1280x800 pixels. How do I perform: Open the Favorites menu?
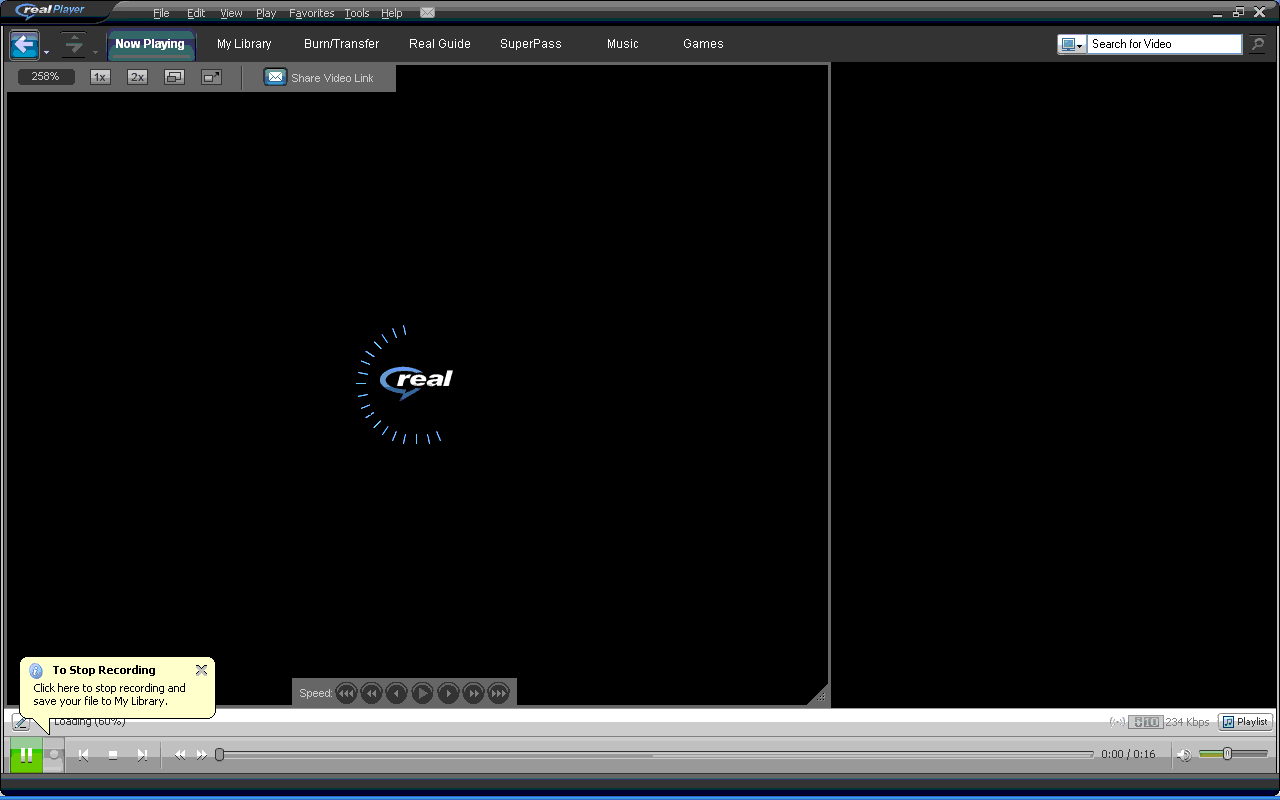tap(312, 14)
